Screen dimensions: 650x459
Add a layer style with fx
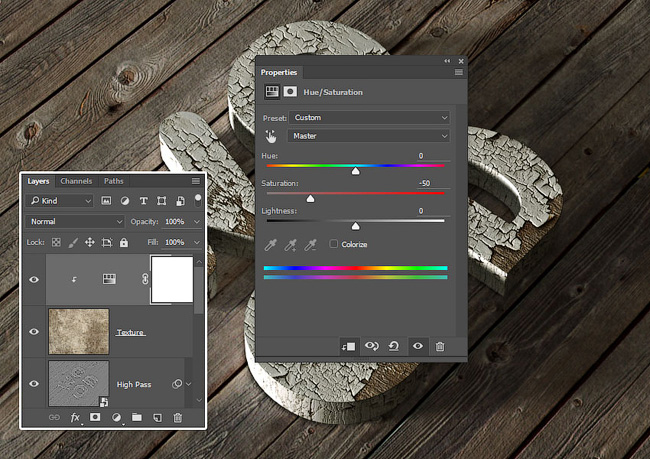click(x=75, y=418)
